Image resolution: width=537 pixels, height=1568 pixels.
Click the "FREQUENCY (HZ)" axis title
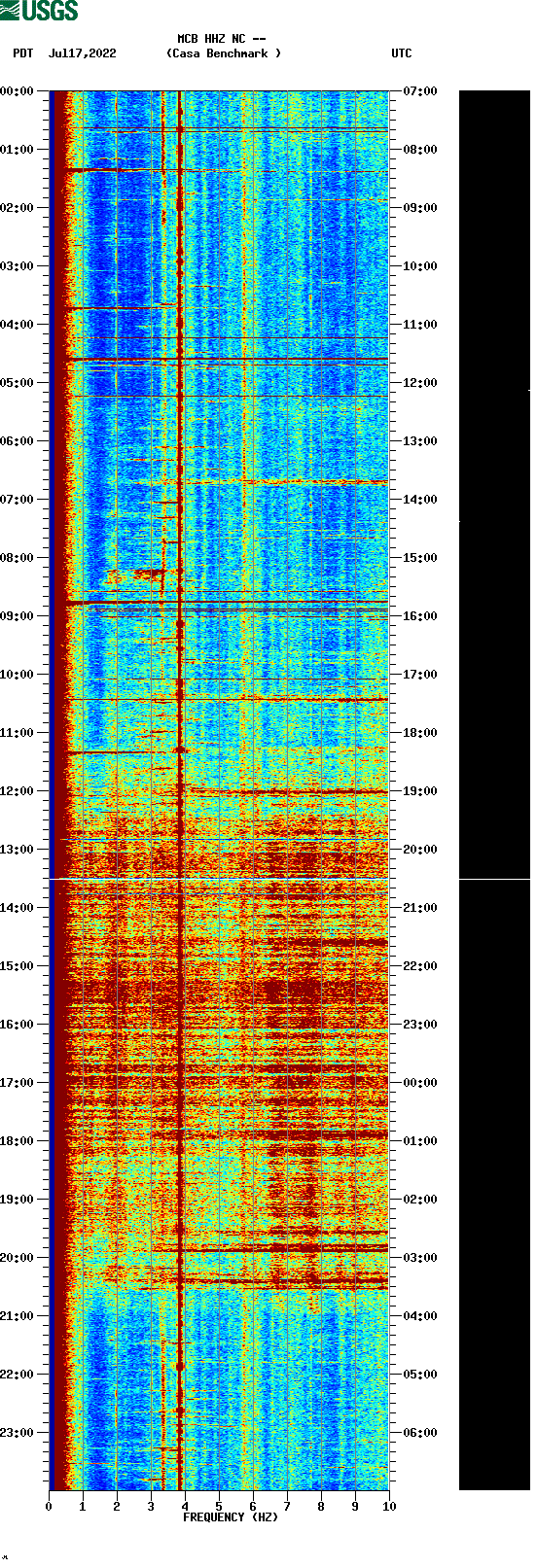click(x=231, y=1517)
